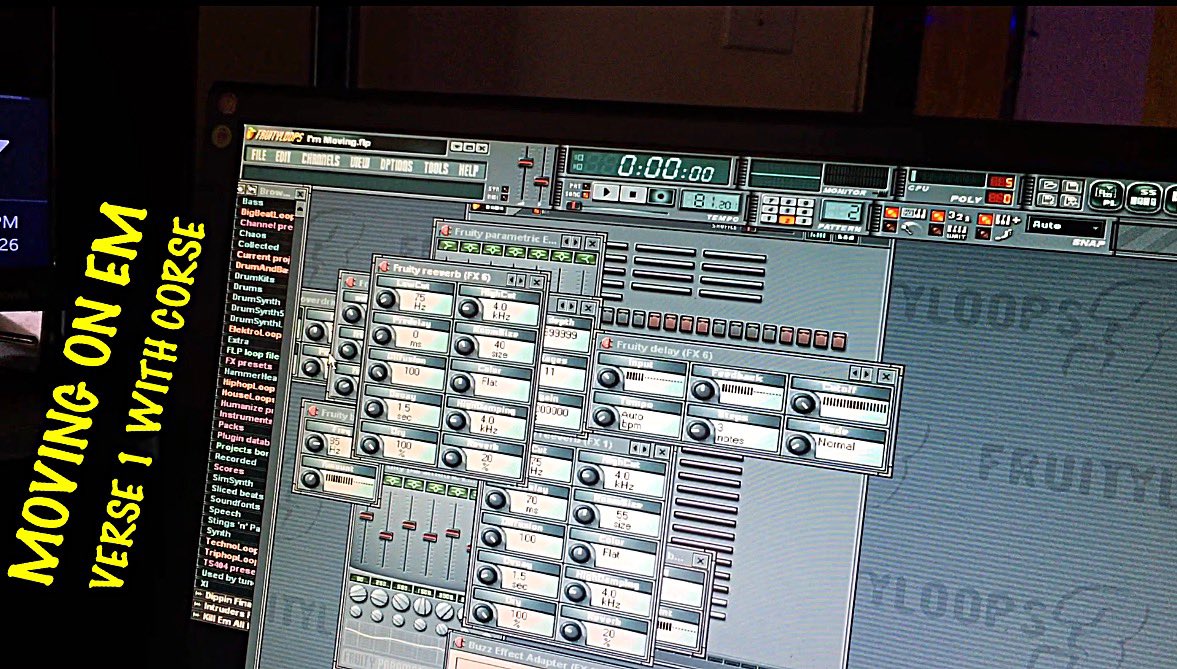Click the Cutoff level bar in Fruity delay
Image resolution: width=1177 pixels, height=669 pixels.
[x=853, y=406]
